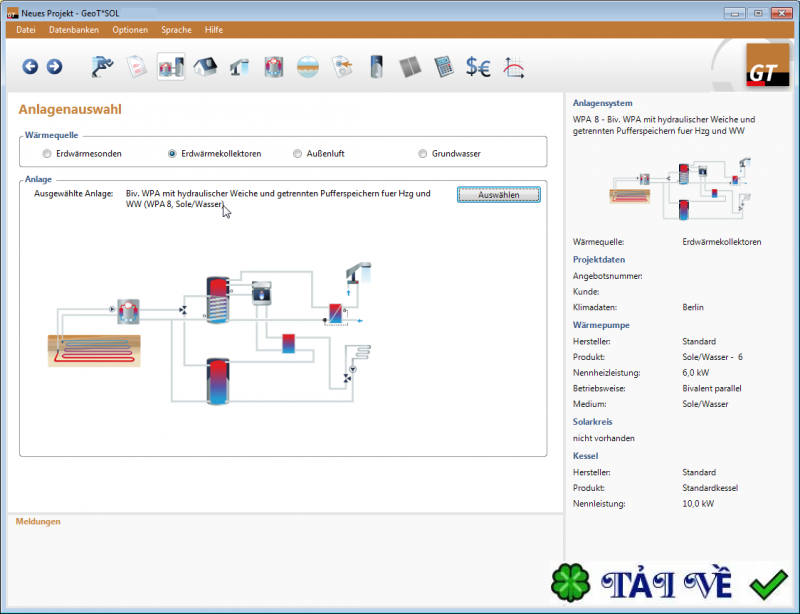The width and height of the screenshot is (800, 614).
Task: Click the ground collector in the diagram
Action: point(94,351)
